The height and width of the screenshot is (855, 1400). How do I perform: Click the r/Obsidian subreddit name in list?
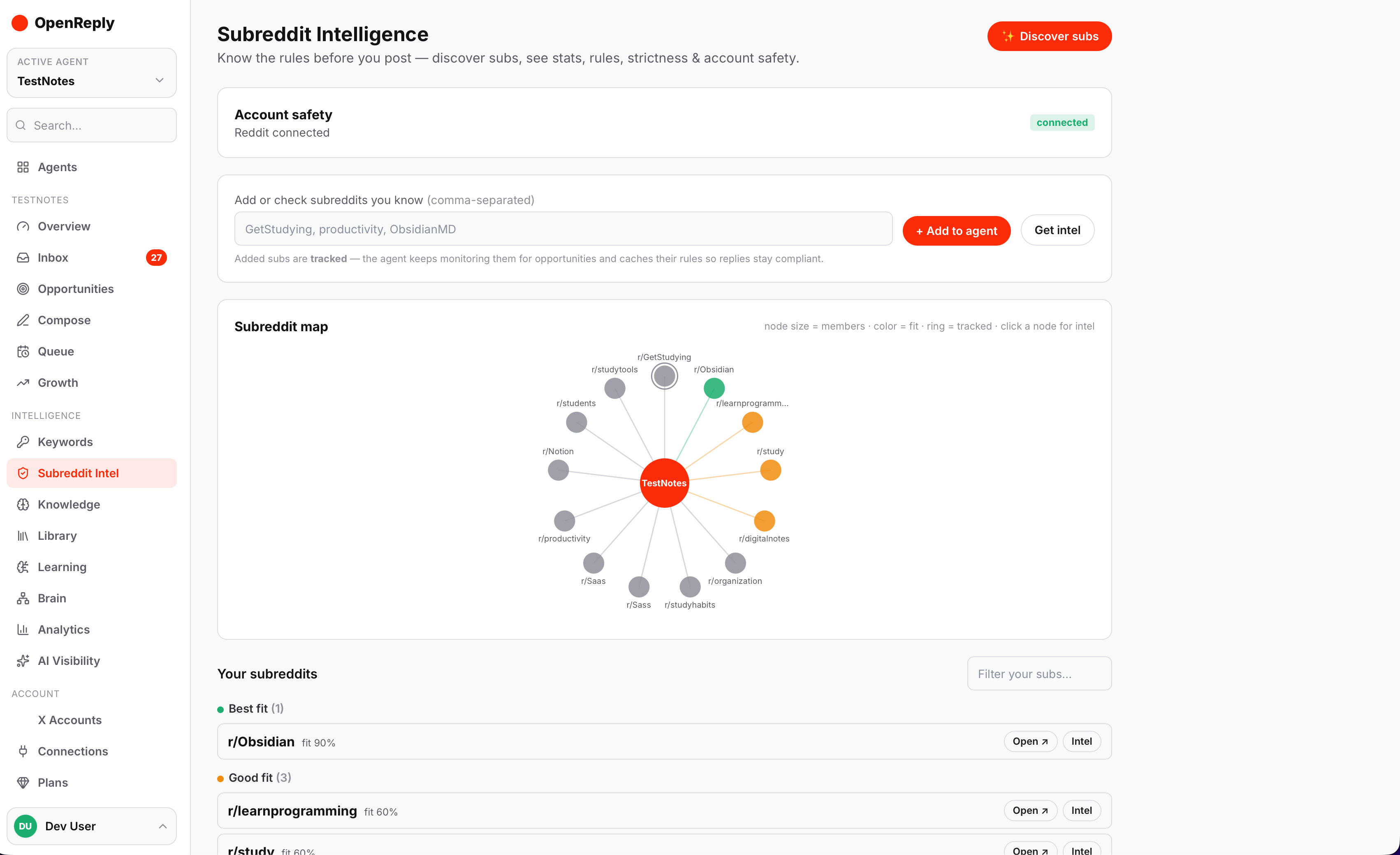(x=261, y=742)
